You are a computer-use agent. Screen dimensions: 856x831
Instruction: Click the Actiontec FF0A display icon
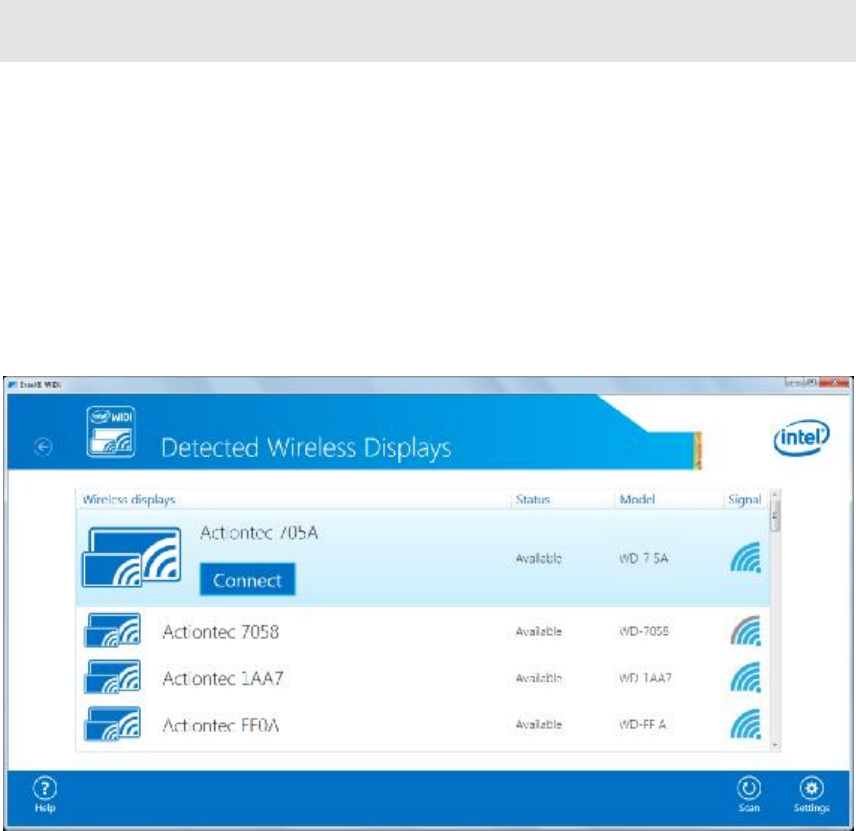click(112, 724)
